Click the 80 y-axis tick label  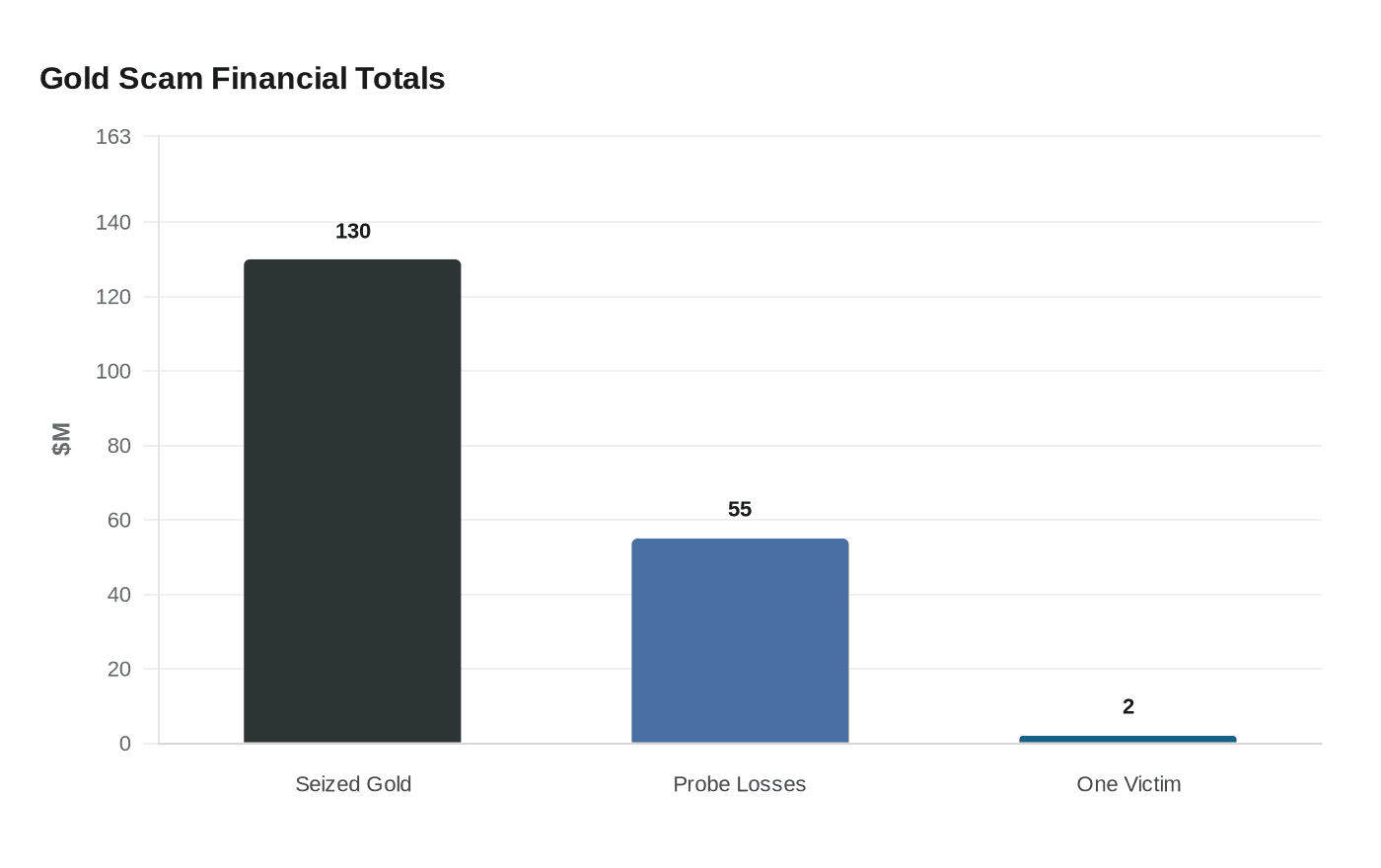(118, 446)
